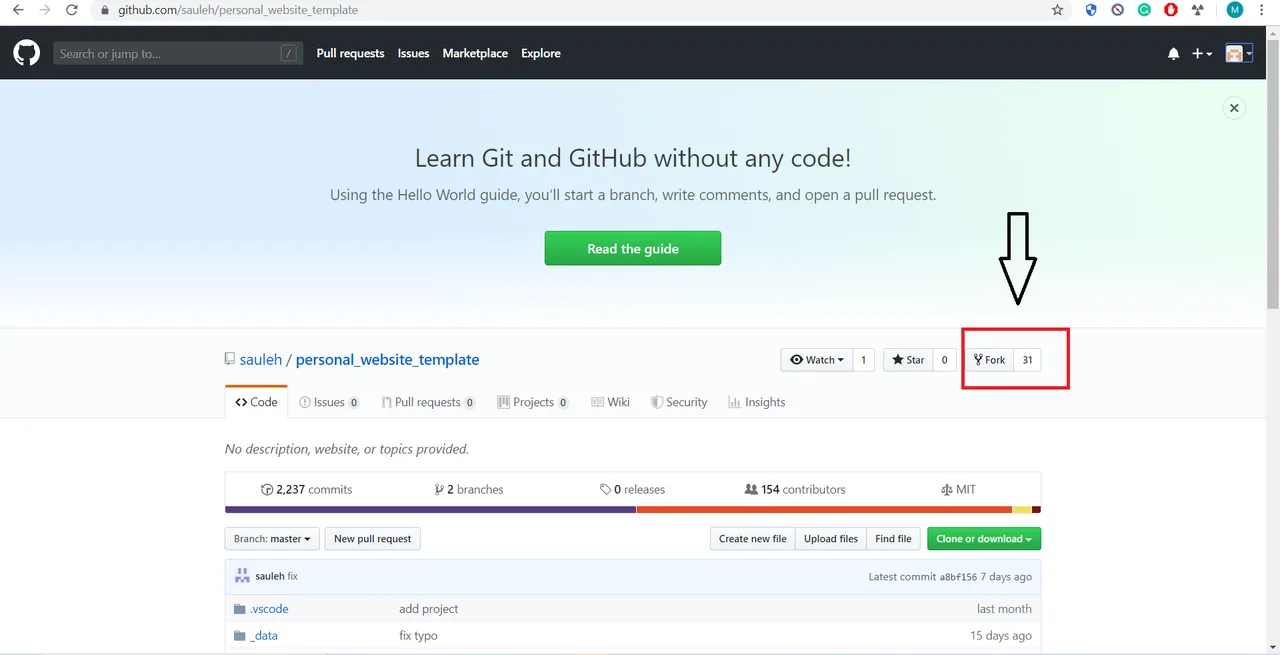Fork the repository
Viewport: 1280px width, 655px height.
click(x=989, y=360)
